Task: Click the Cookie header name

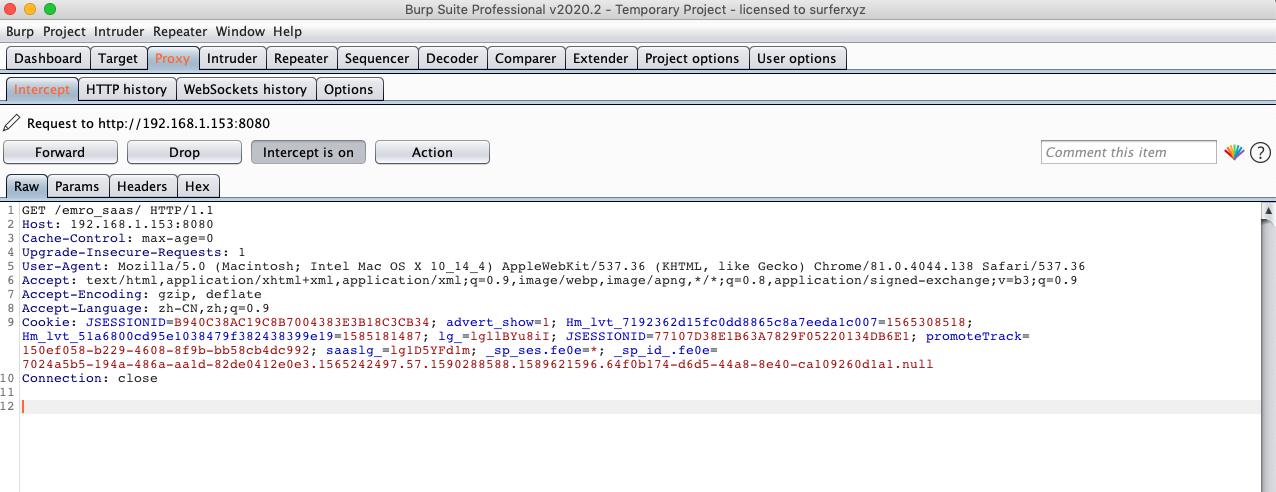Action: click(x=46, y=323)
